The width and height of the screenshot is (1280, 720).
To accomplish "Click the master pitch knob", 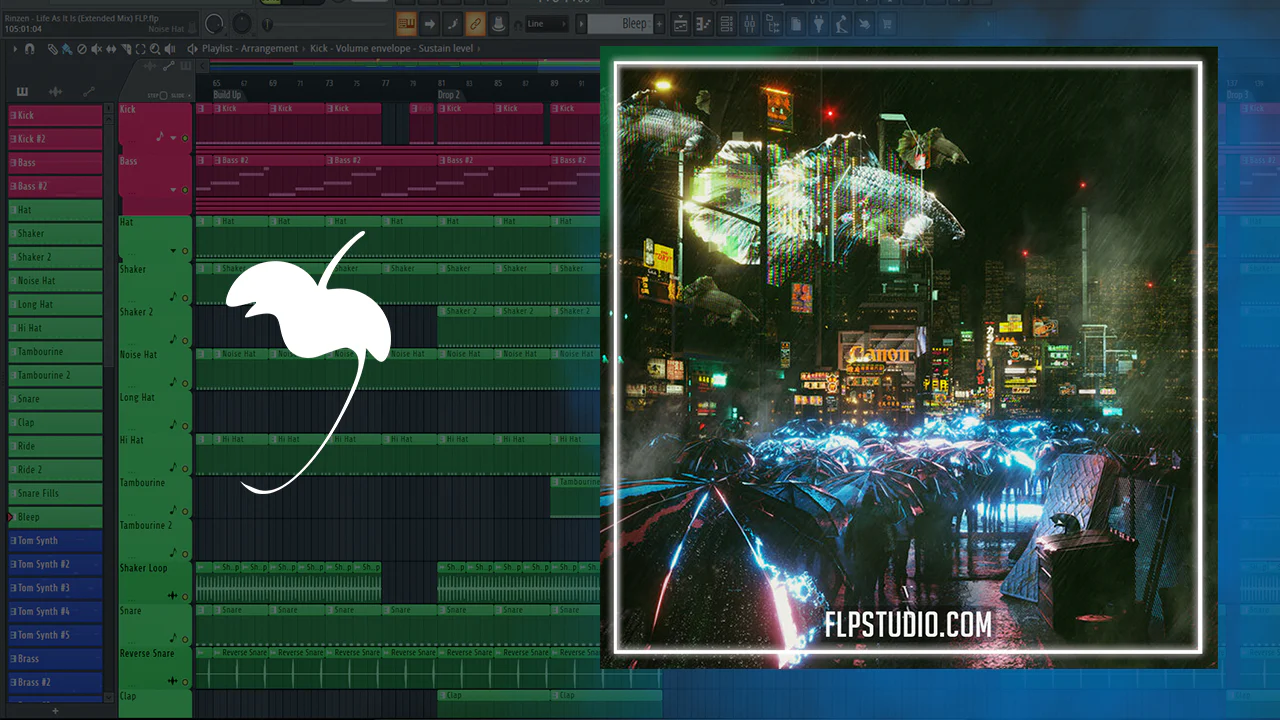I will pyautogui.click(x=242, y=23).
